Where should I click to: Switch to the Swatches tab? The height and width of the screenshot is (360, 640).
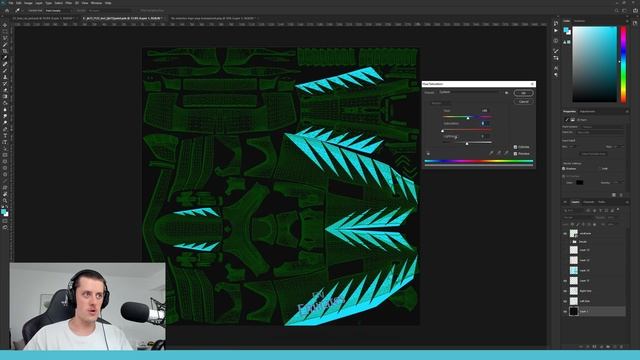(x=580, y=21)
